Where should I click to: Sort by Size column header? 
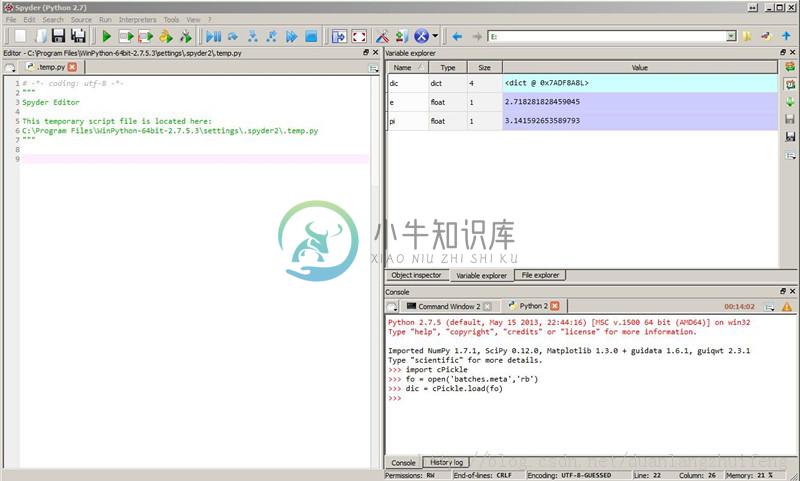tap(484, 67)
